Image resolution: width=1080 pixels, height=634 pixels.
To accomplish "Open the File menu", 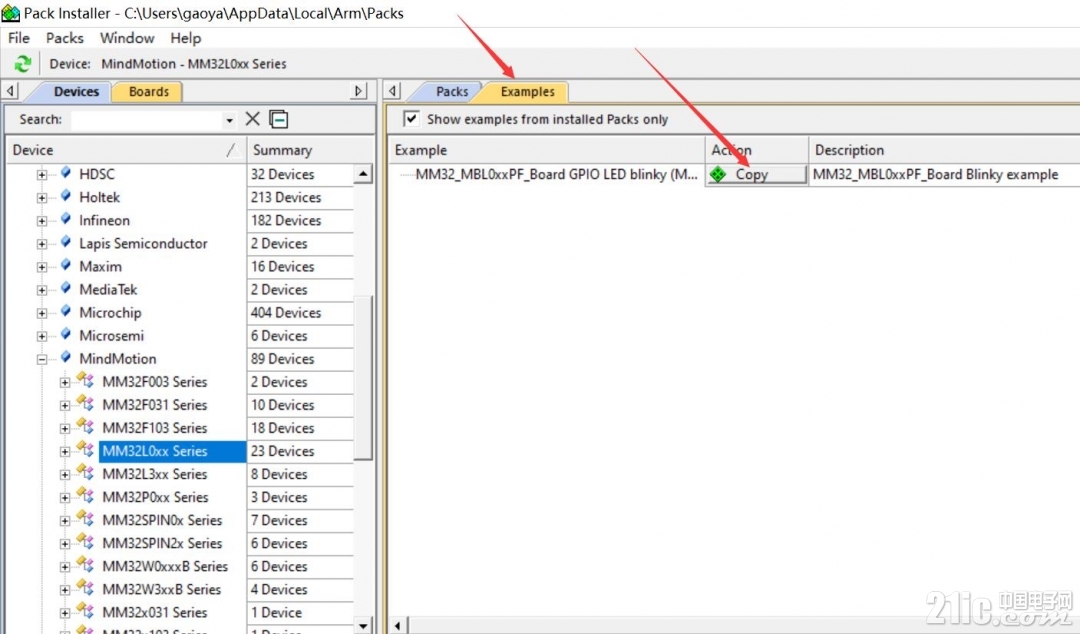I will pyautogui.click(x=19, y=38).
